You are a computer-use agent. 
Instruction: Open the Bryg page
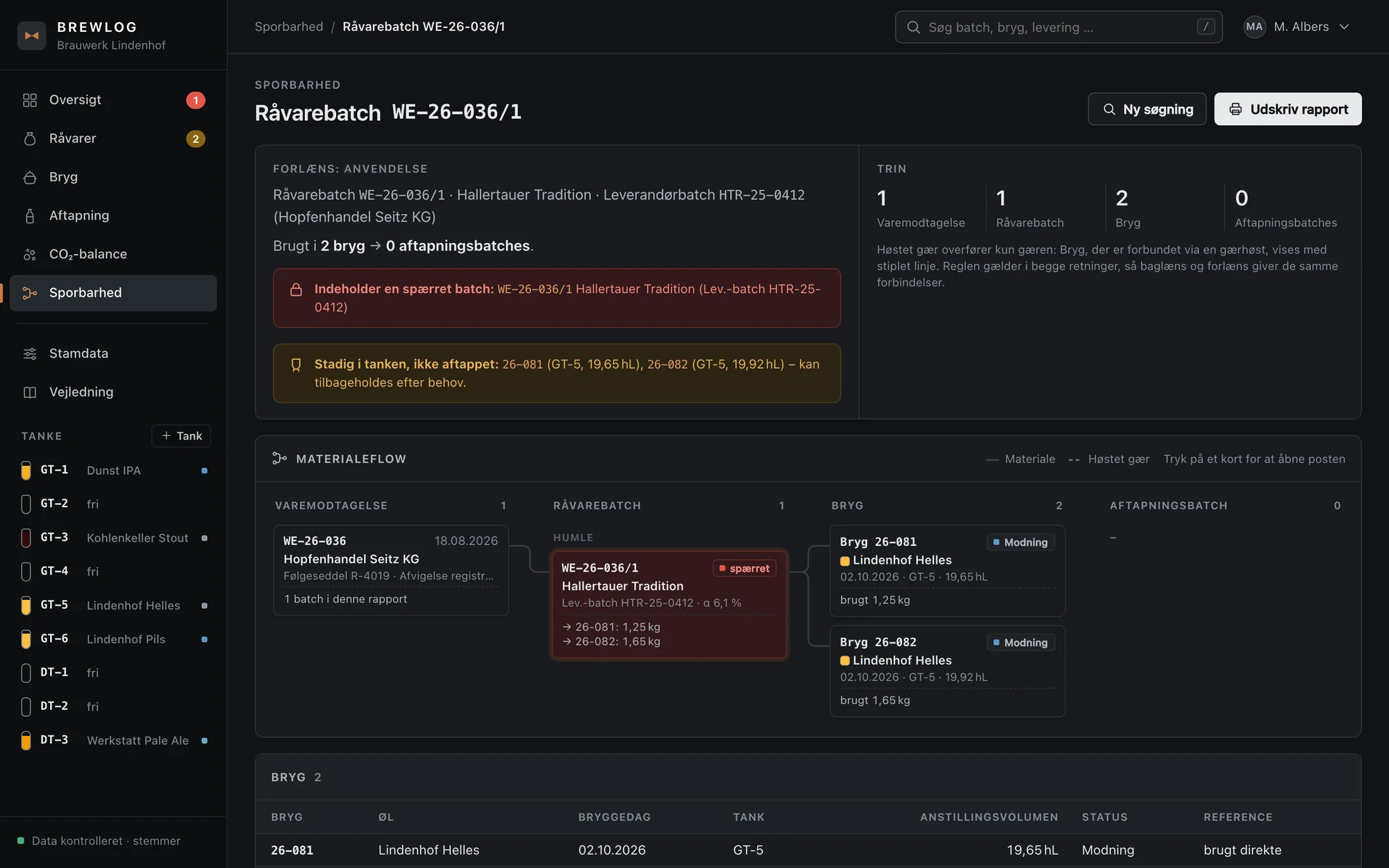click(113, 177)
